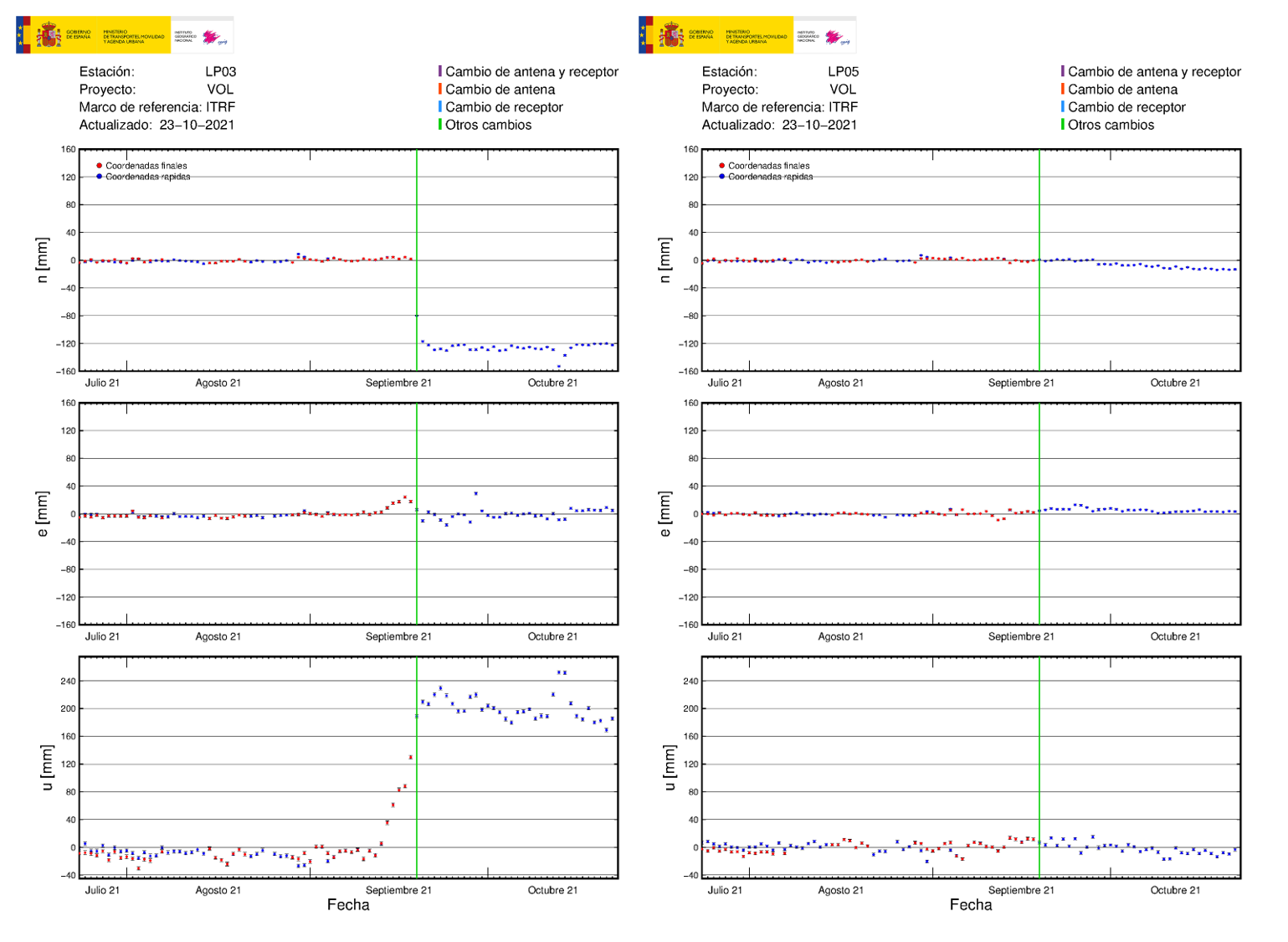Click the station name LP03
The width and height of the screenshot is (1288, 942).
(222, 73)
